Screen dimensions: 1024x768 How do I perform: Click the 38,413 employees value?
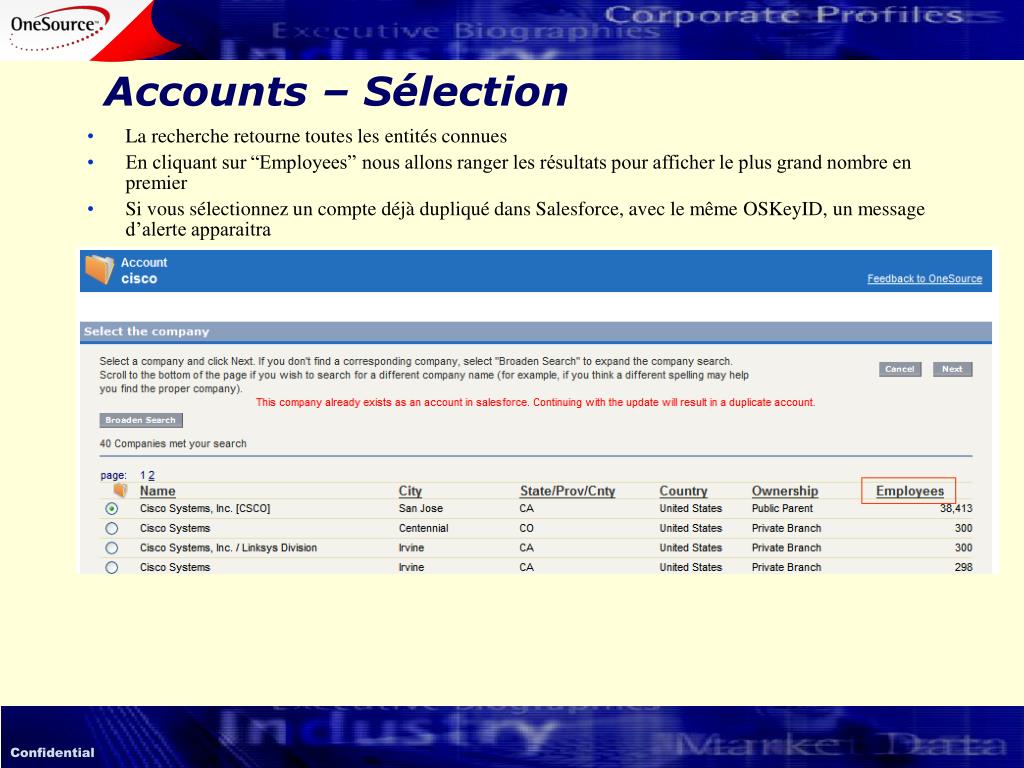956,508
